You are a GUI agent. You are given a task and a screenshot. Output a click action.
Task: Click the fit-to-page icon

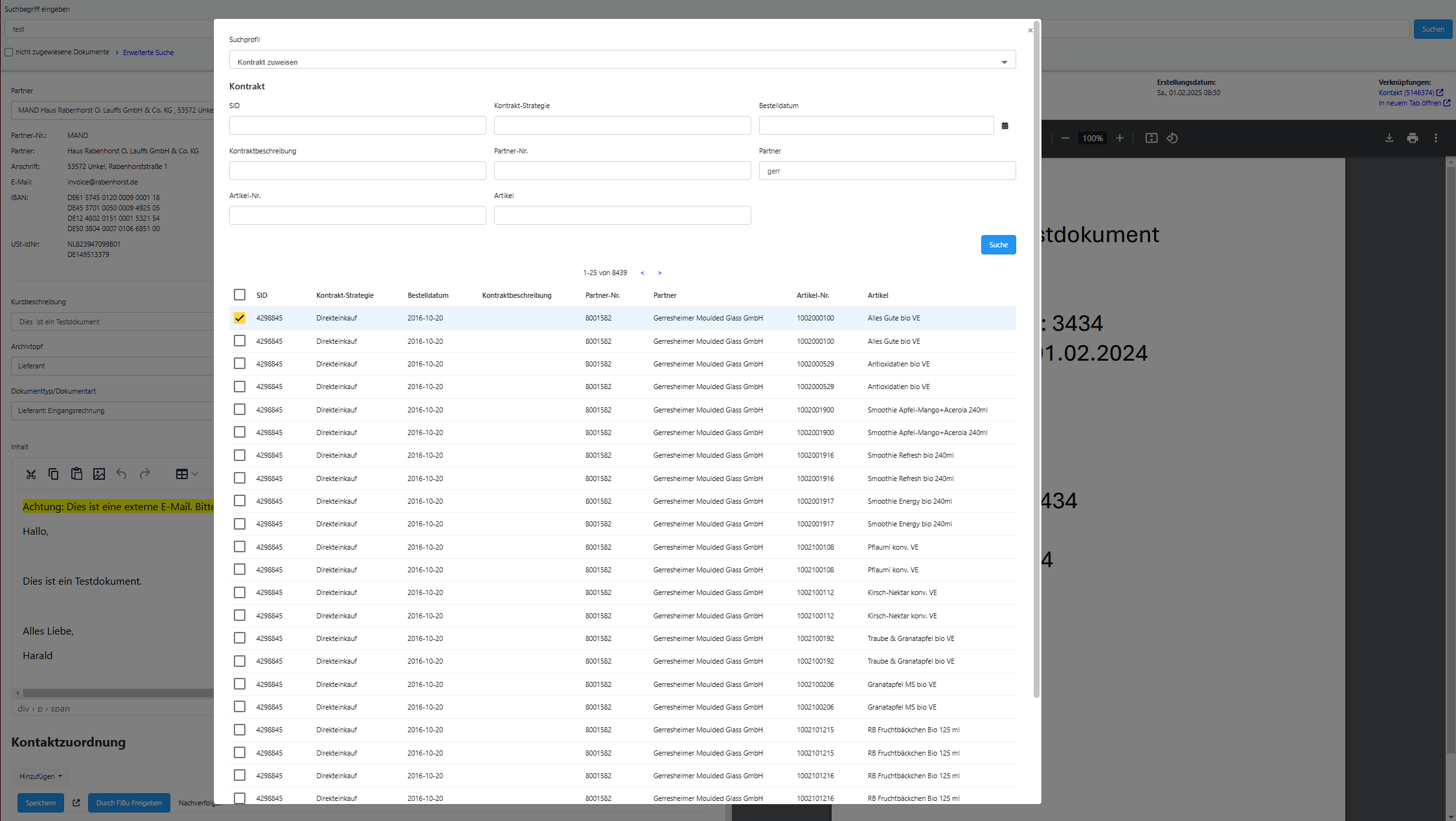tap(1151, 138)
